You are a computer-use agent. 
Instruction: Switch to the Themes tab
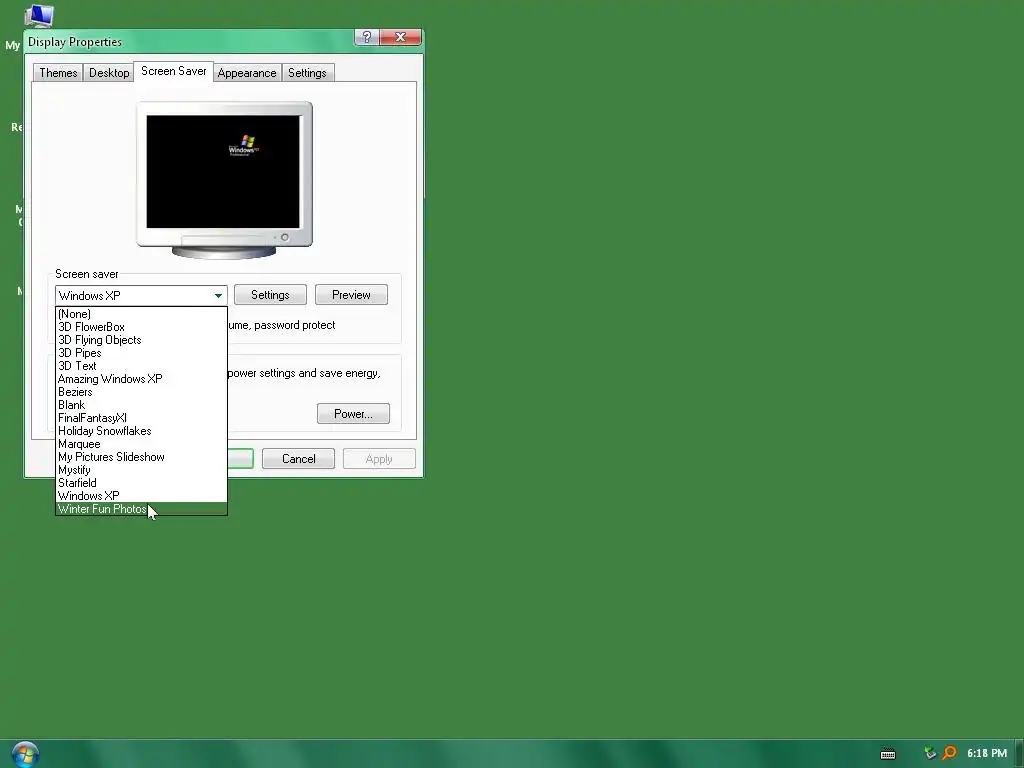tap(58, 72)
